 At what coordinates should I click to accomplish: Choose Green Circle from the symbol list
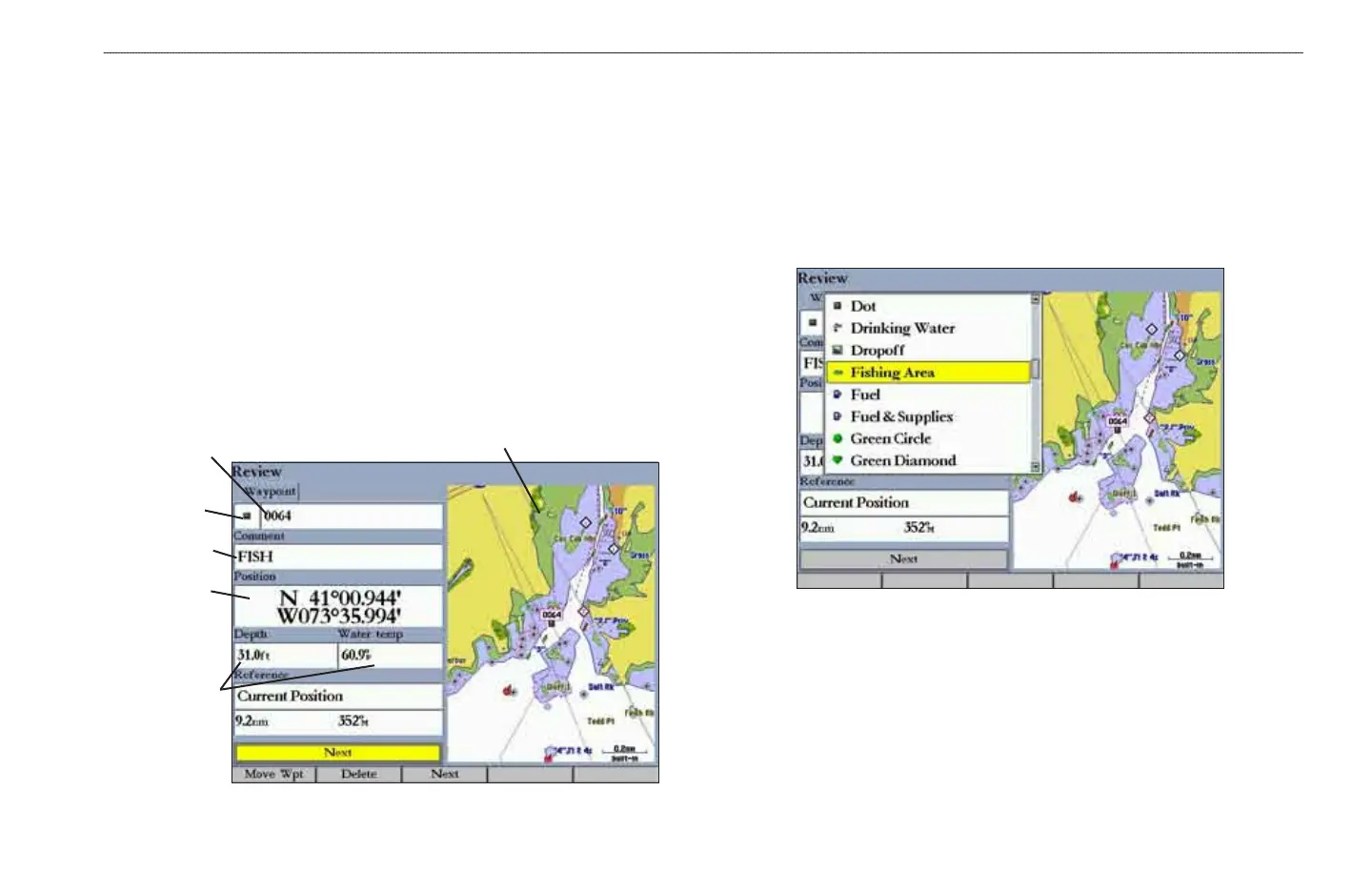(x=928, y=438)
